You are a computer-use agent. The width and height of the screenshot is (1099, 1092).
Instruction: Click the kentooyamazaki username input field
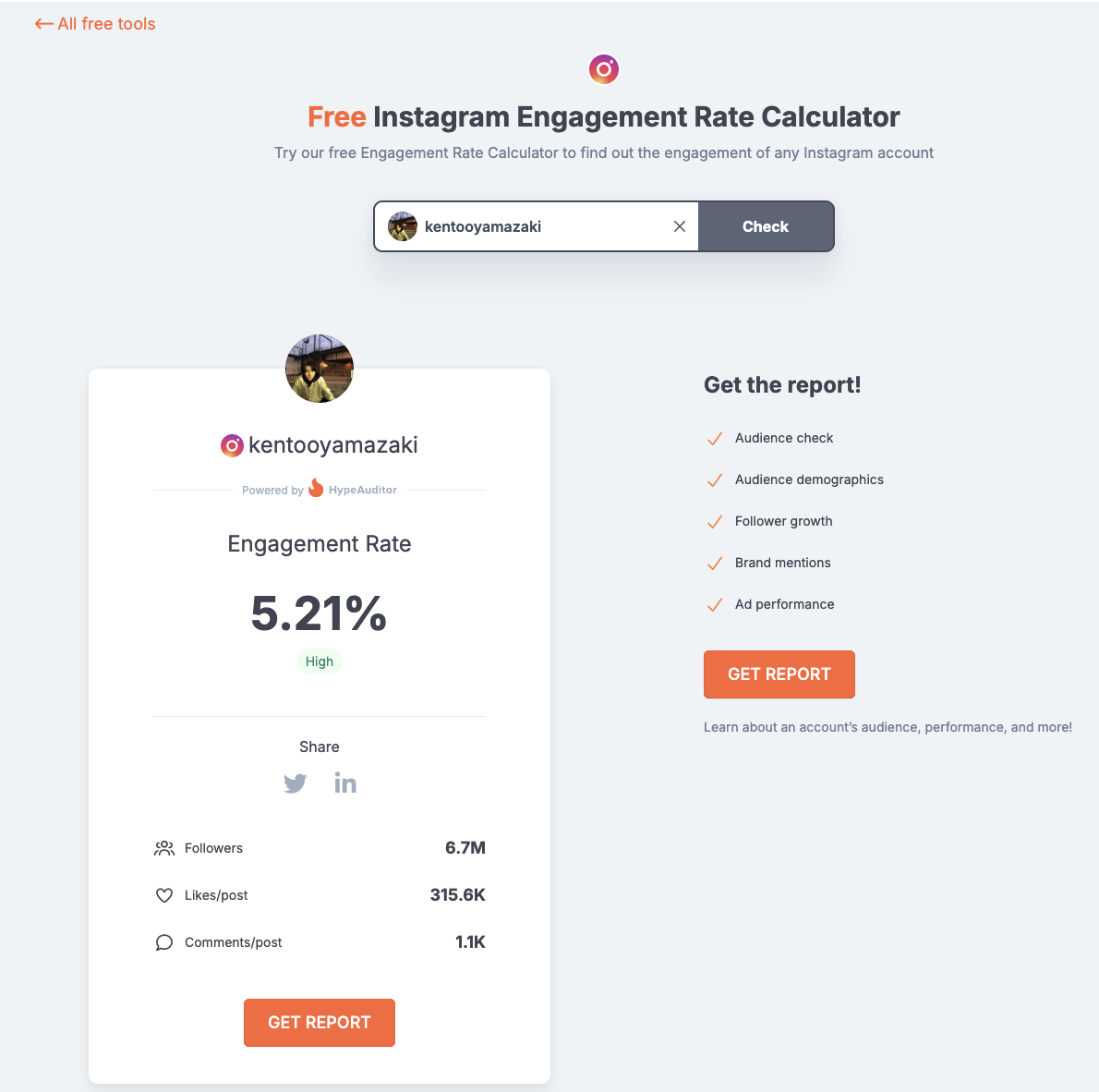[x=540, y=226]
